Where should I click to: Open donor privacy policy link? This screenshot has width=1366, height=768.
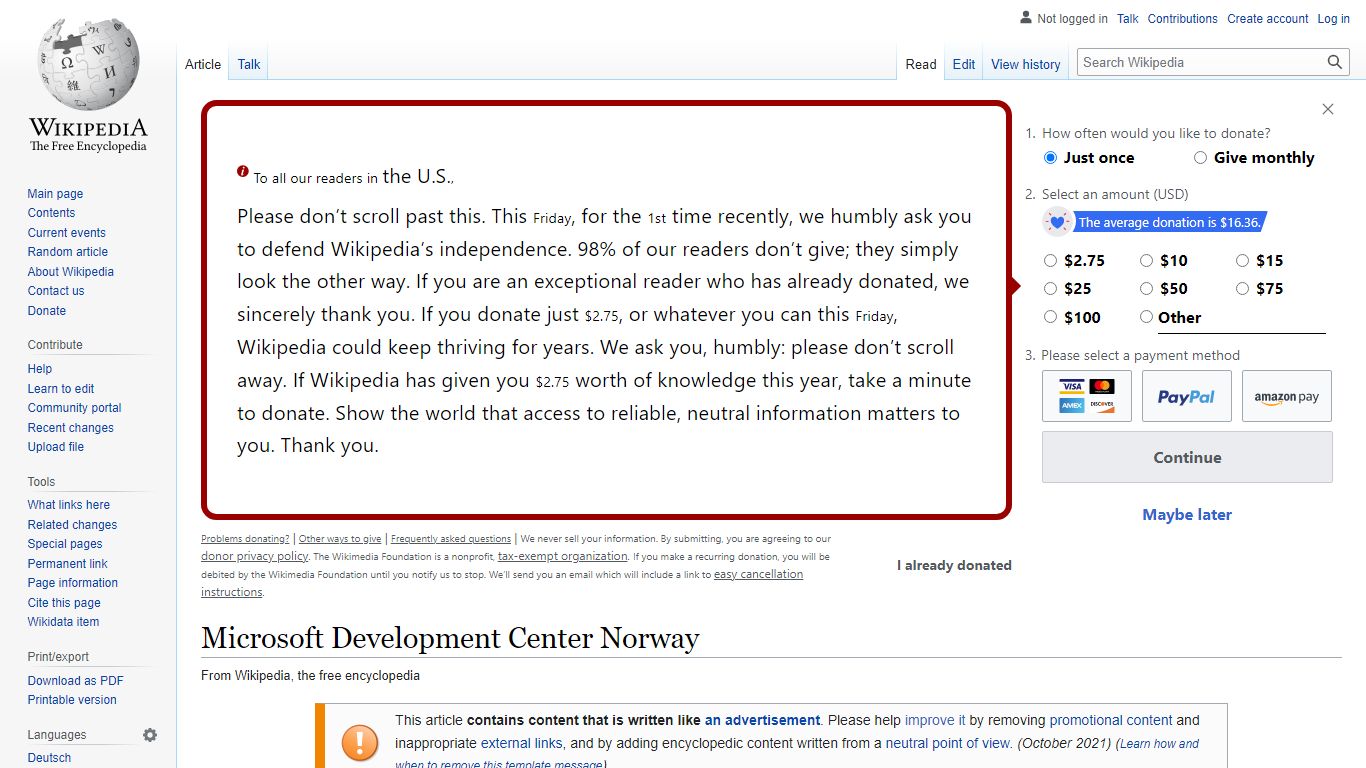[x=254, y=556]
